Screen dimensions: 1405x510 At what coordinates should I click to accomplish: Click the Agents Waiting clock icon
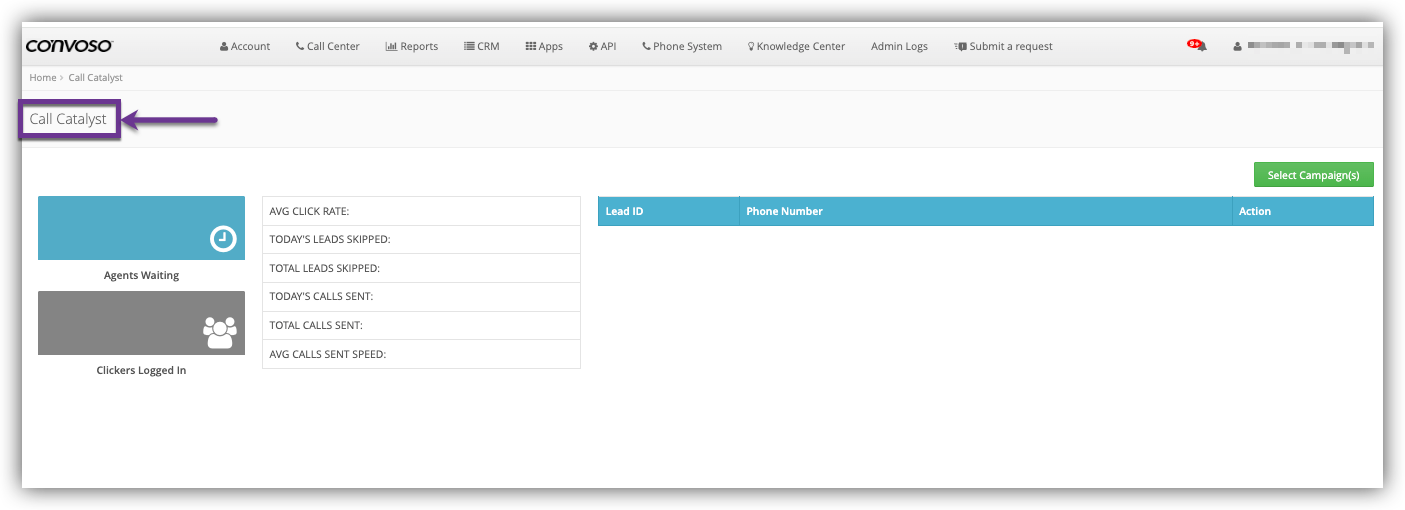point(223,239)
